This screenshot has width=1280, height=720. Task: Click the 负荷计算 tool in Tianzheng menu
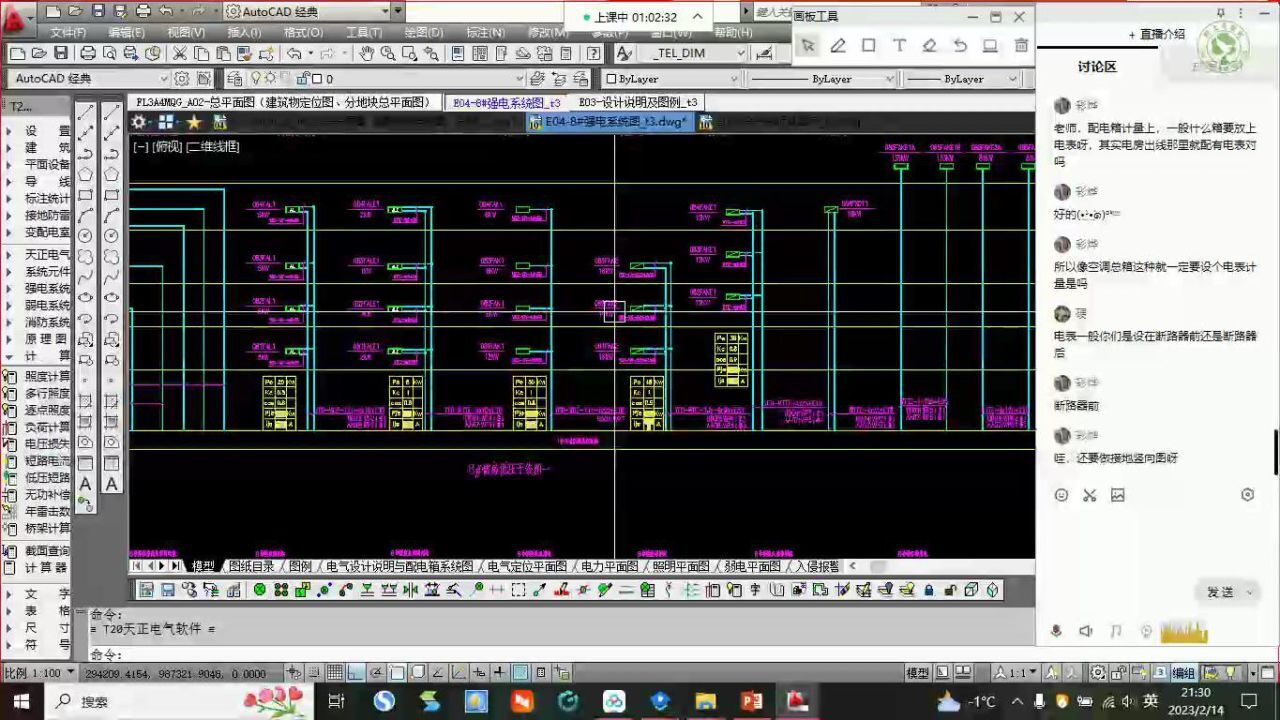(x=37, y=427)
